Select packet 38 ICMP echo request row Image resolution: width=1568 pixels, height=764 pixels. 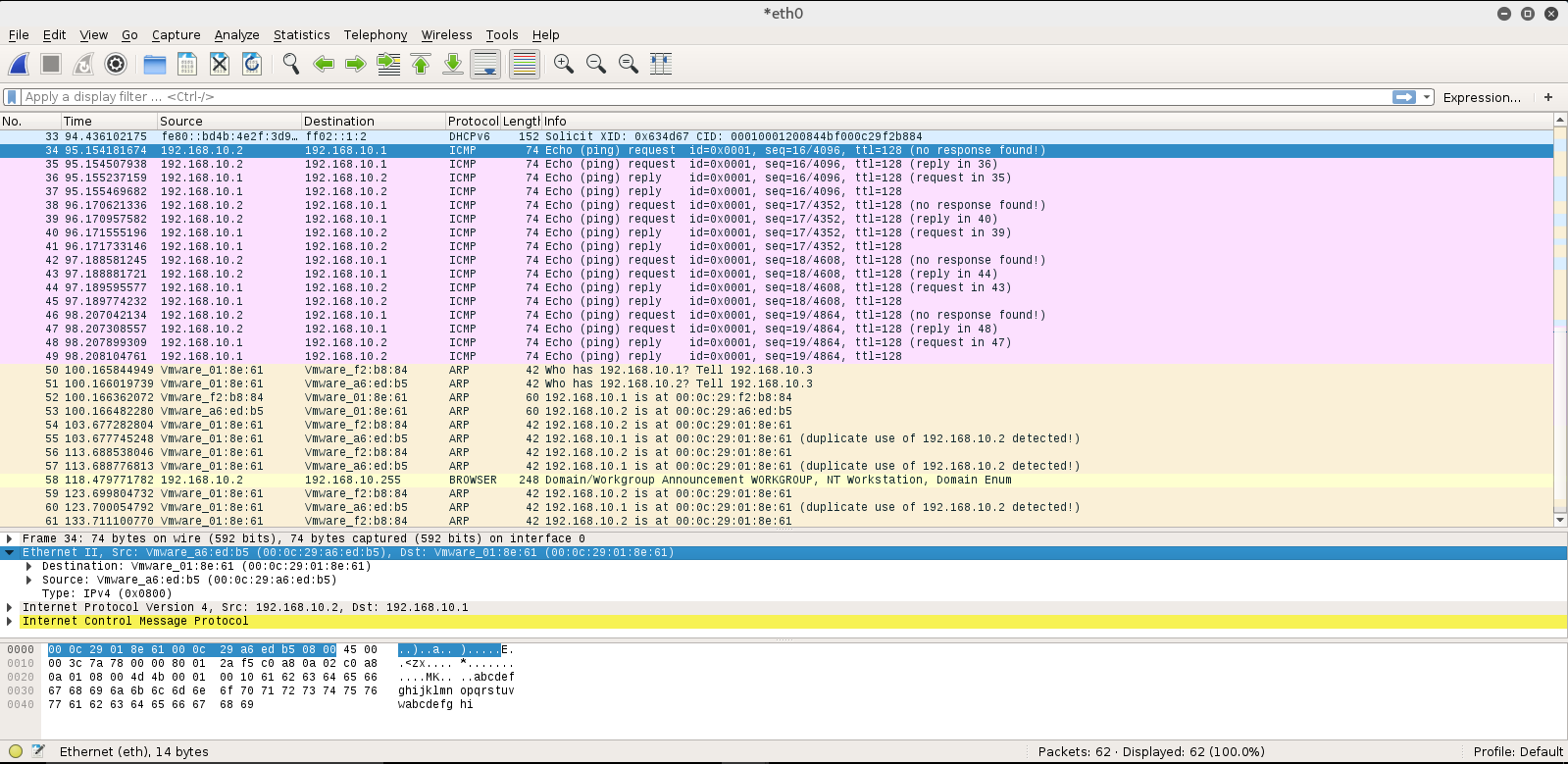777,205
